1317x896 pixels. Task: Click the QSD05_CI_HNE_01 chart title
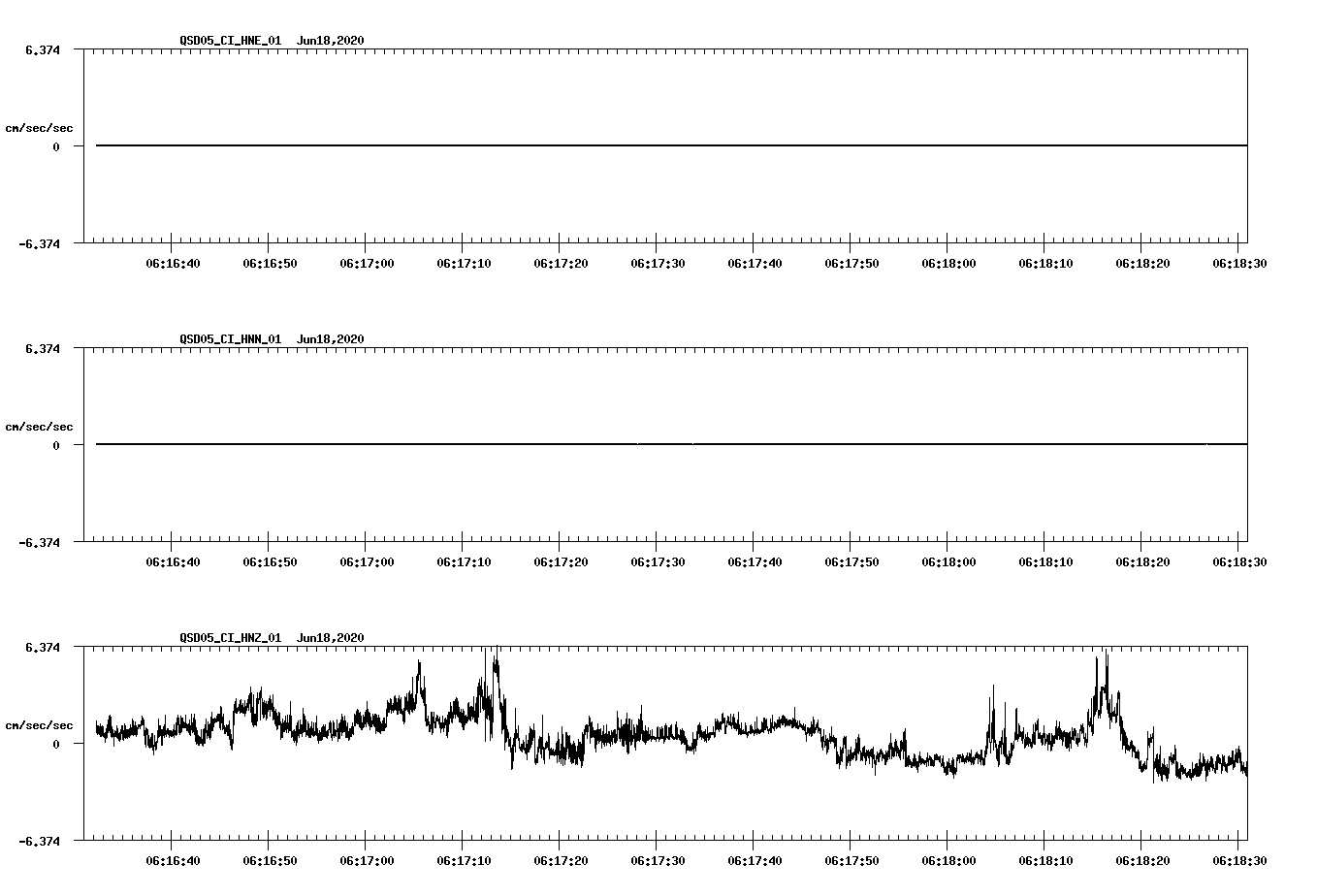point(272,41)
